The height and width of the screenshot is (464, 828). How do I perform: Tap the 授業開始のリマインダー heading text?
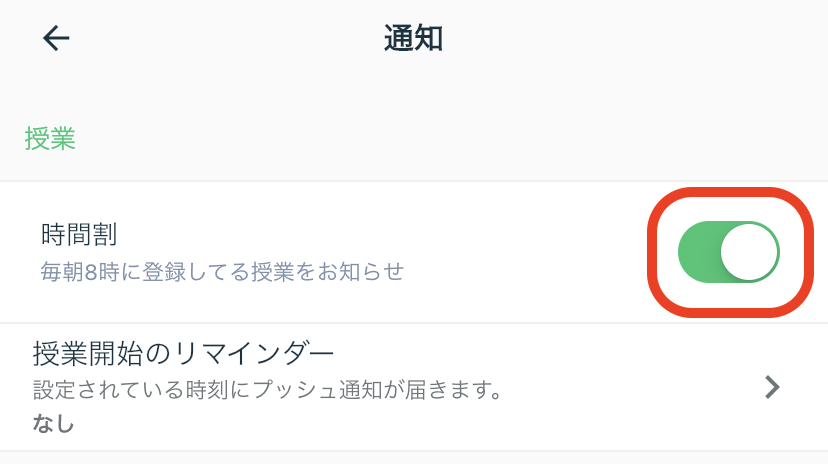click(183, 353)
